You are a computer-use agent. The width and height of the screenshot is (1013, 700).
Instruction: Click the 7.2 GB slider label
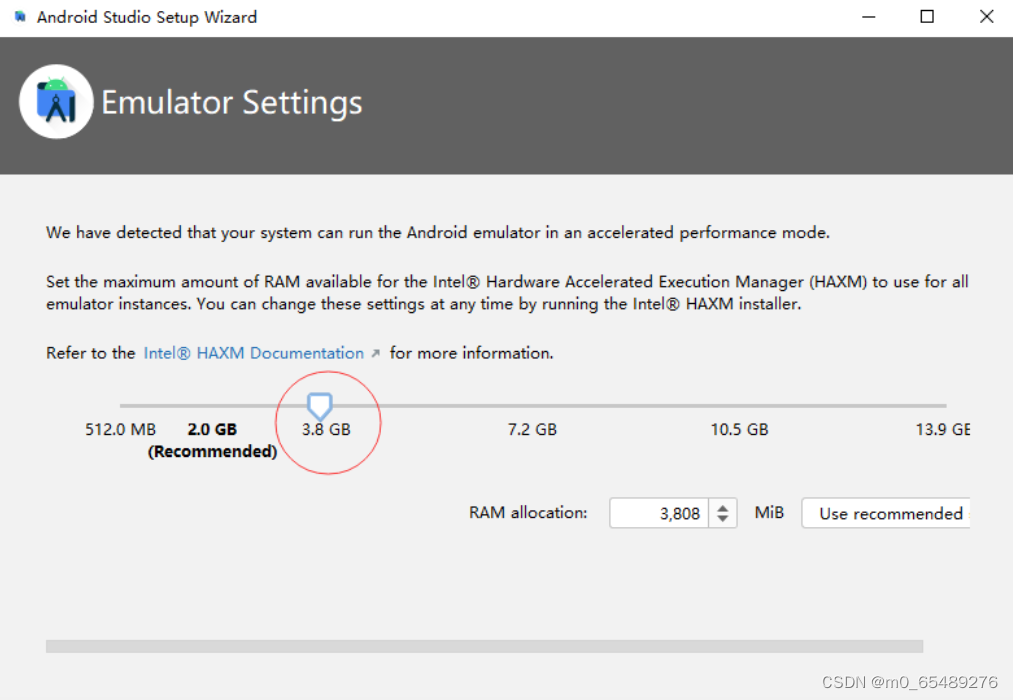point(532,430)
